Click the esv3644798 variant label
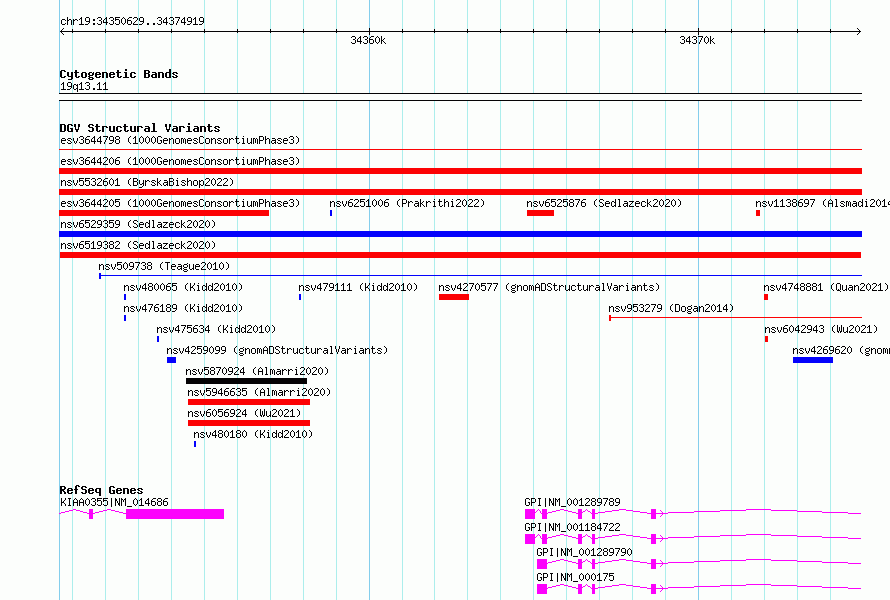Screen dimensions: 890x600 180,140
